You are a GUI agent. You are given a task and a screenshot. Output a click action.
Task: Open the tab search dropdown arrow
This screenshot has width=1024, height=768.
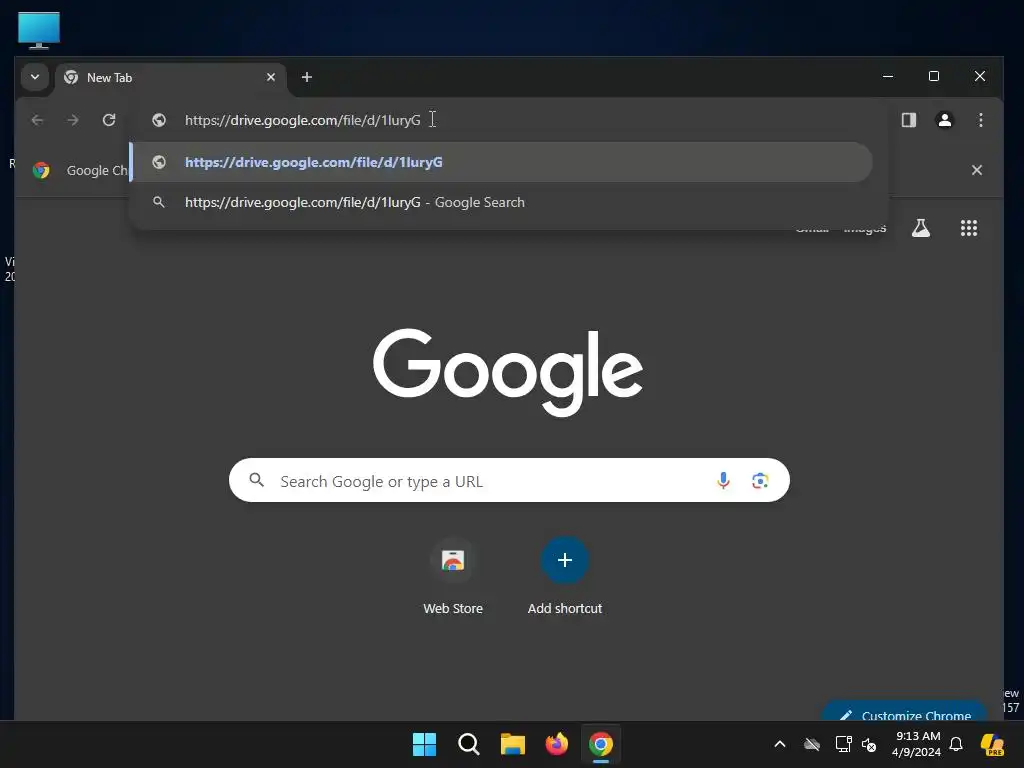coord(35,77)
